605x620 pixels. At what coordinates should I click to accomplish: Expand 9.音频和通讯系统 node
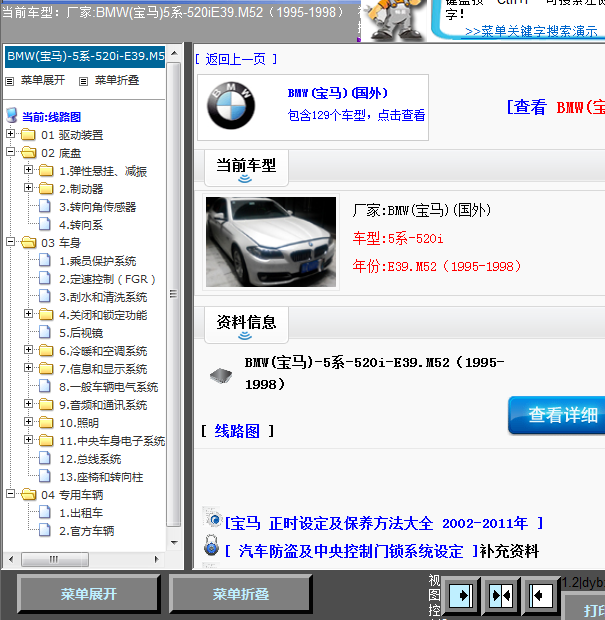pyautogui.click(x=28, y=403)
